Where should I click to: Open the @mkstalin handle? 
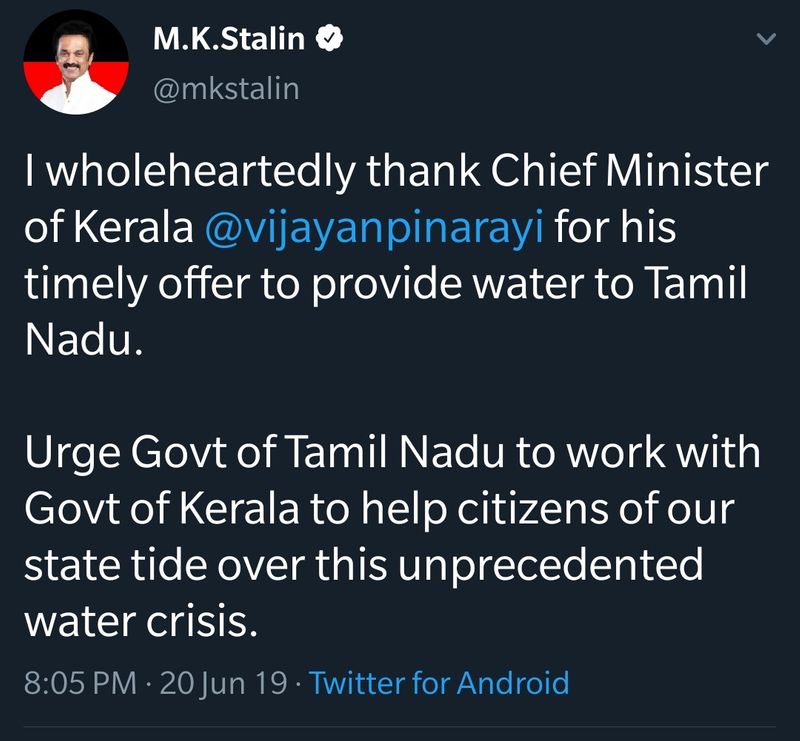225,88
